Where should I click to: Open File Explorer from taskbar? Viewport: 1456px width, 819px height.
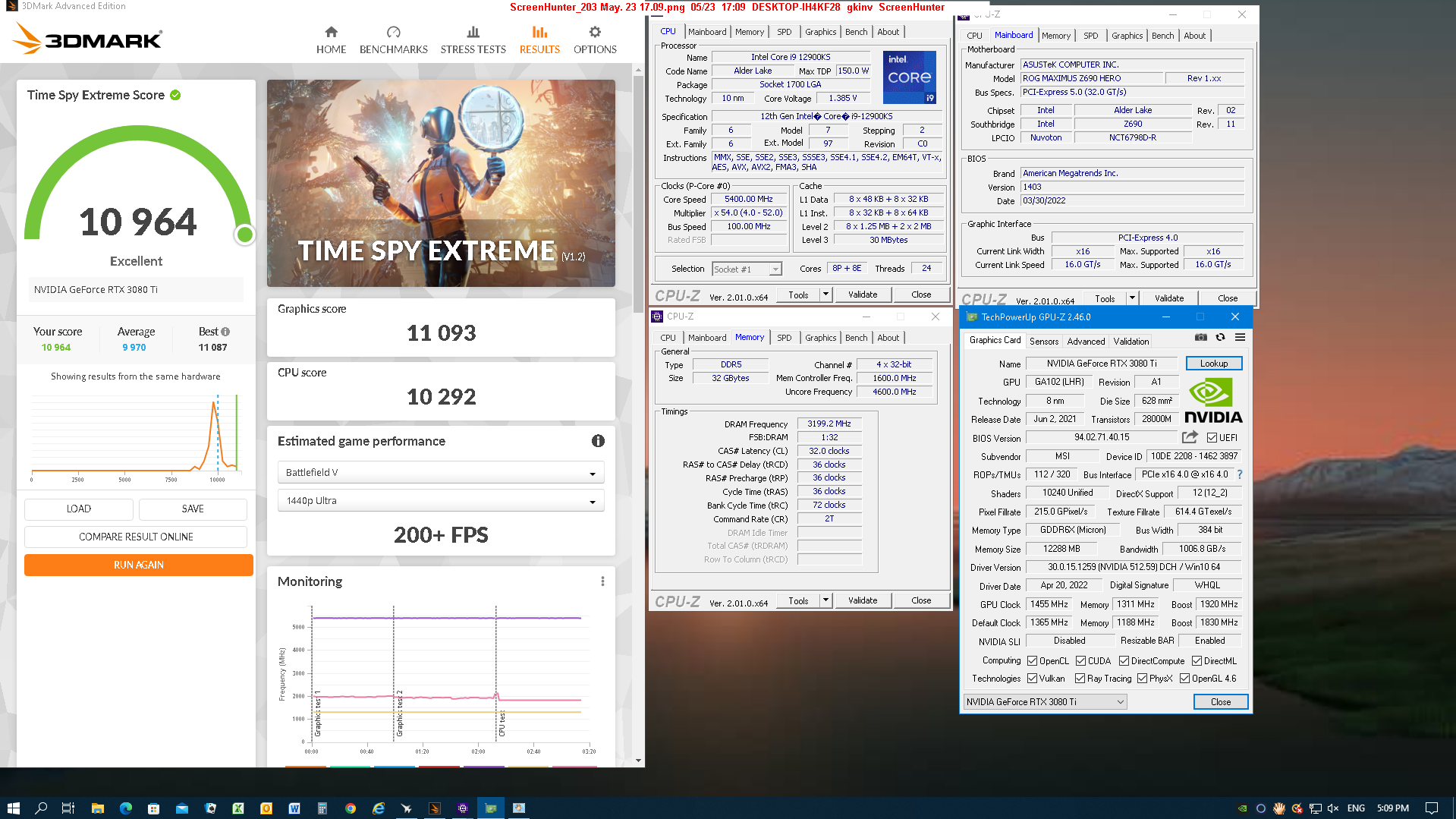coord(97,808)
